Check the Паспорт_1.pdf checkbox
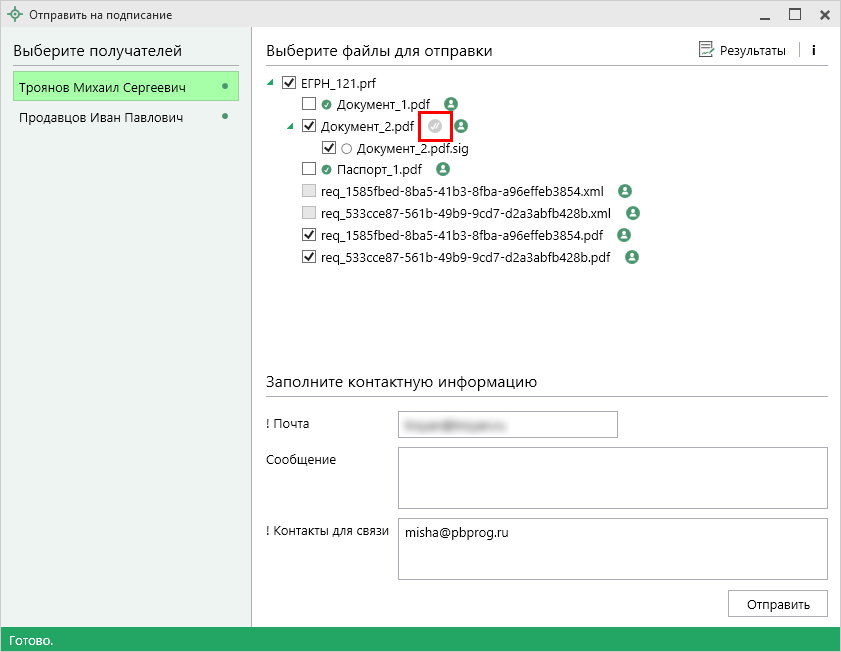Viewport: 841px width, 652px height. pos(309,169)
